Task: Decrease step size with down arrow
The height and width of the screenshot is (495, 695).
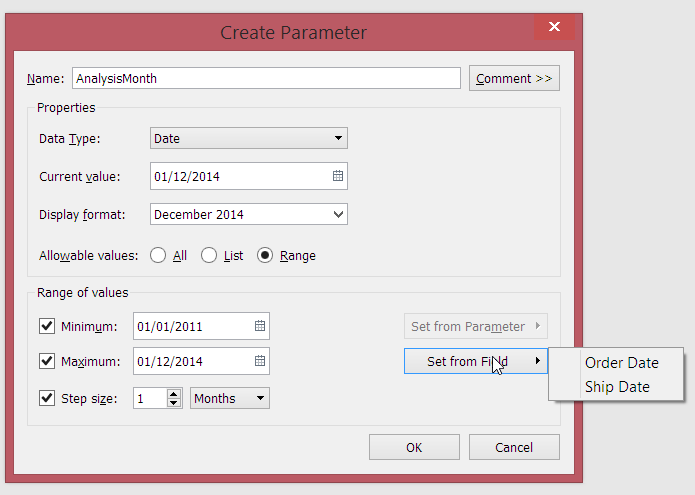Action: point(174,403)
